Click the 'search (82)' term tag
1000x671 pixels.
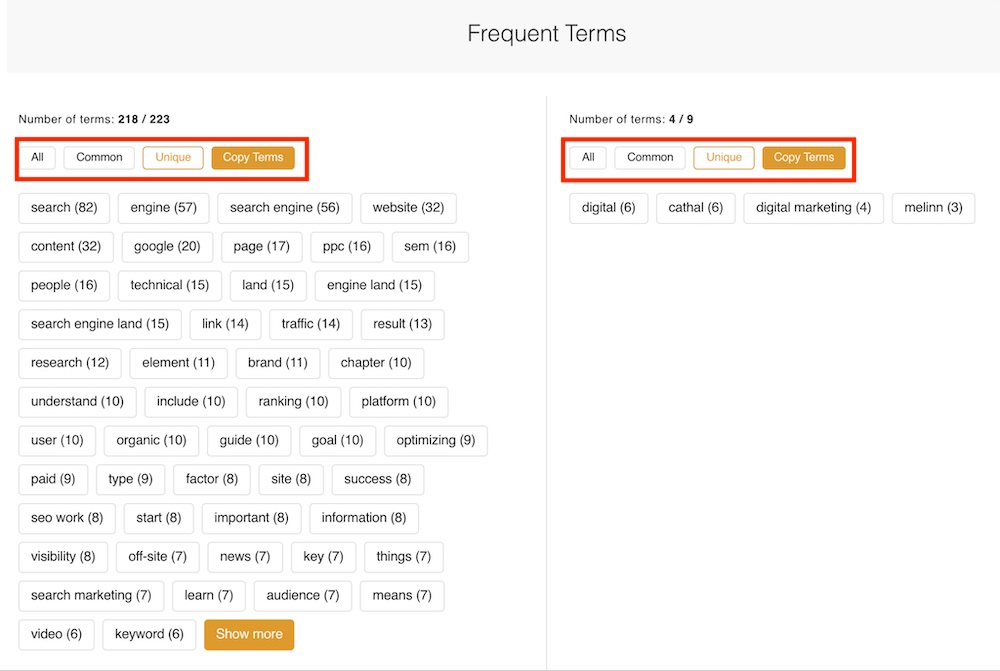(x=64, y=208)
